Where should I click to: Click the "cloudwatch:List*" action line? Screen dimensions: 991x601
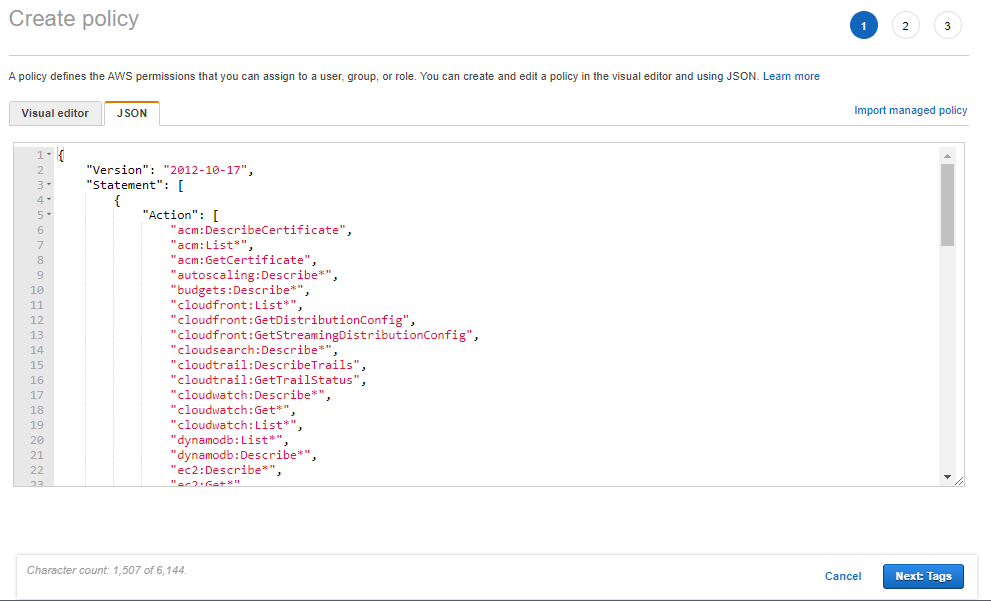pos(234,425)
